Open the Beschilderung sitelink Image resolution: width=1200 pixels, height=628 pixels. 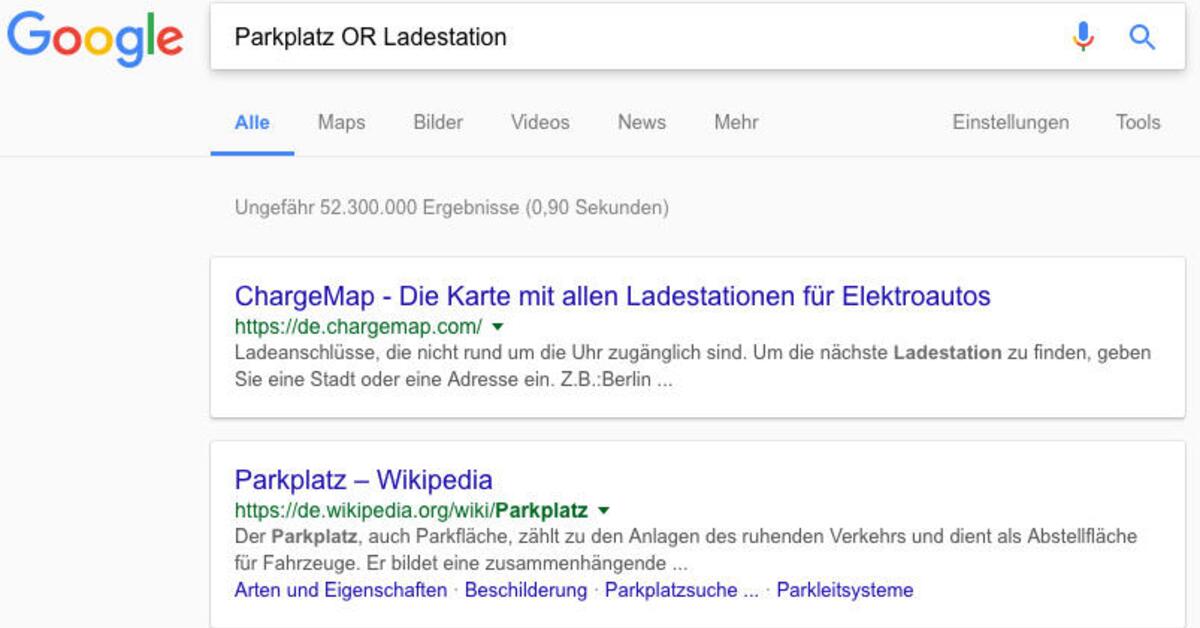point(526,590)
